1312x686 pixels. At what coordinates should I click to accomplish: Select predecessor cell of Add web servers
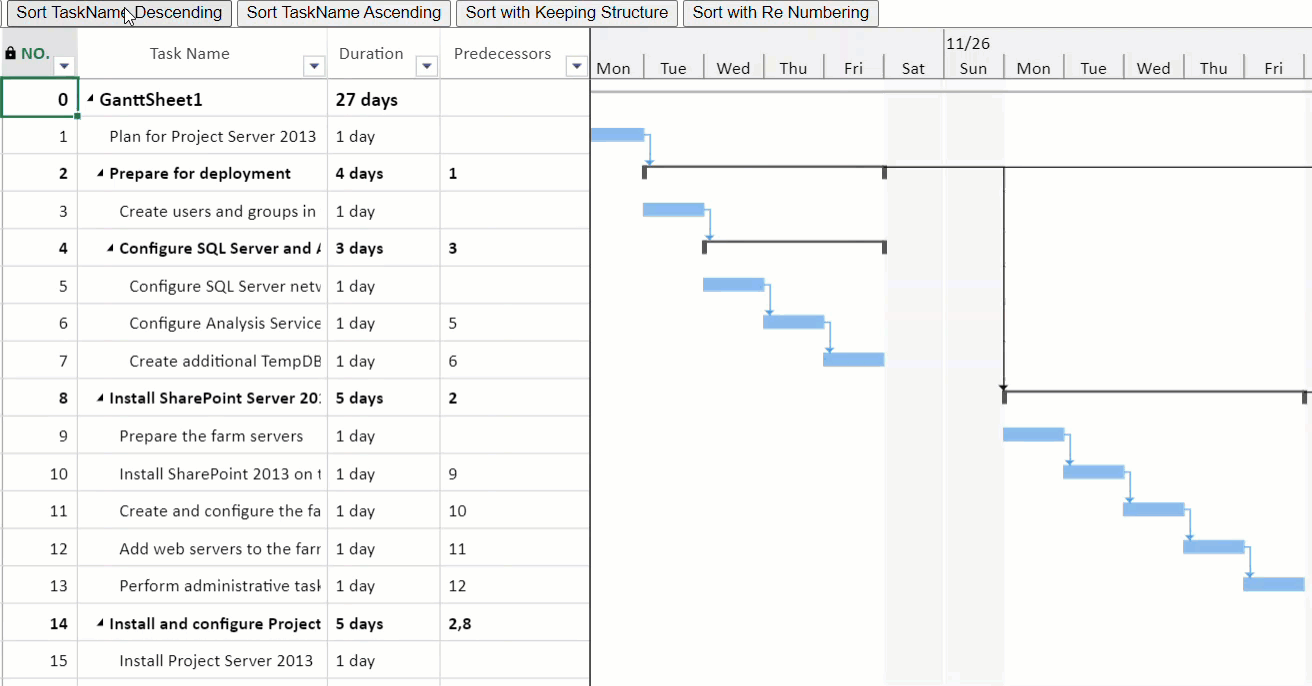[x=515, y=549]
